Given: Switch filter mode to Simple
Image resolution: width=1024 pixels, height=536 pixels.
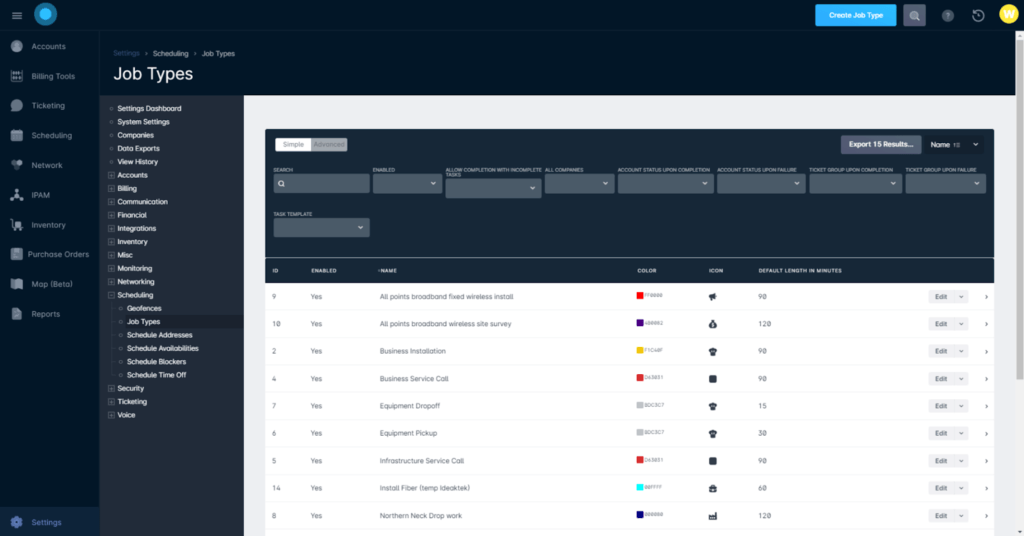Looking at the screenshot, I should pos(293,144).
